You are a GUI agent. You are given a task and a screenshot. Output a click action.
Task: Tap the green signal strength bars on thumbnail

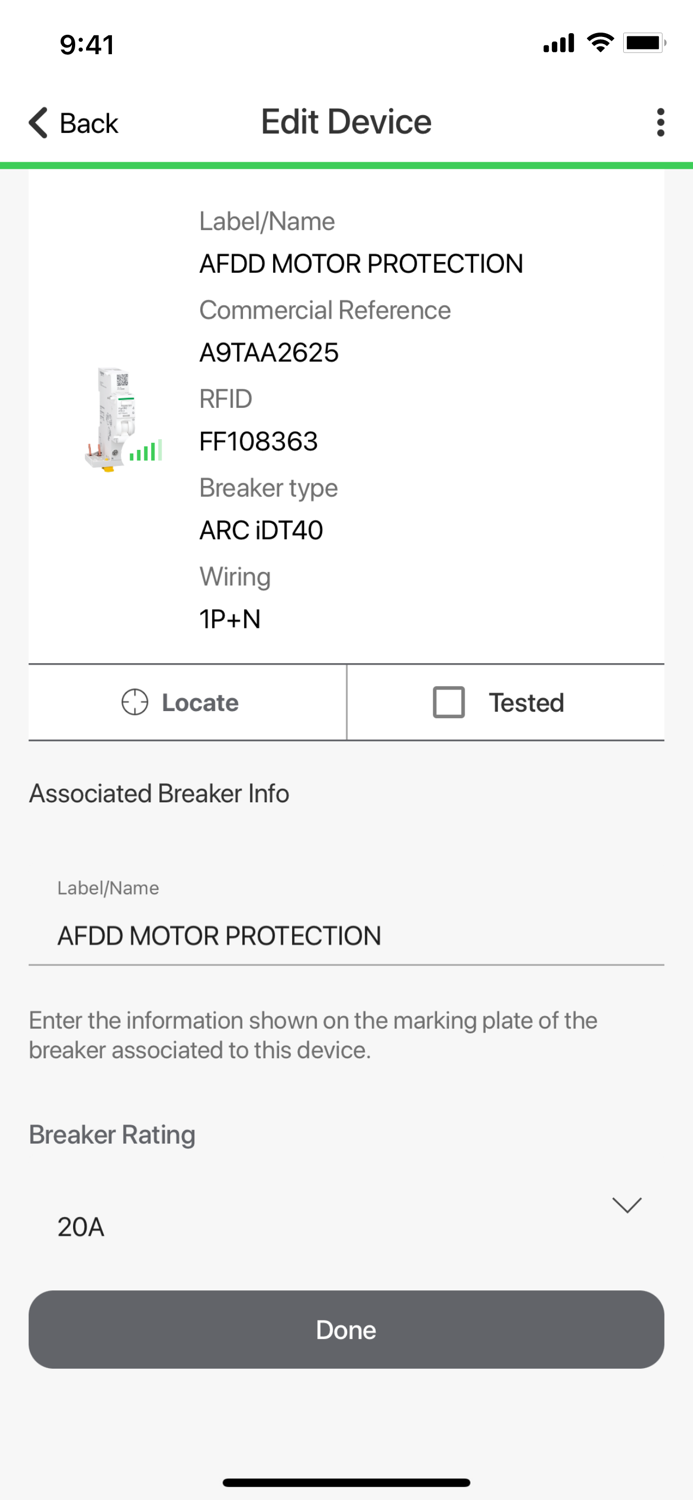pos(144,452)
